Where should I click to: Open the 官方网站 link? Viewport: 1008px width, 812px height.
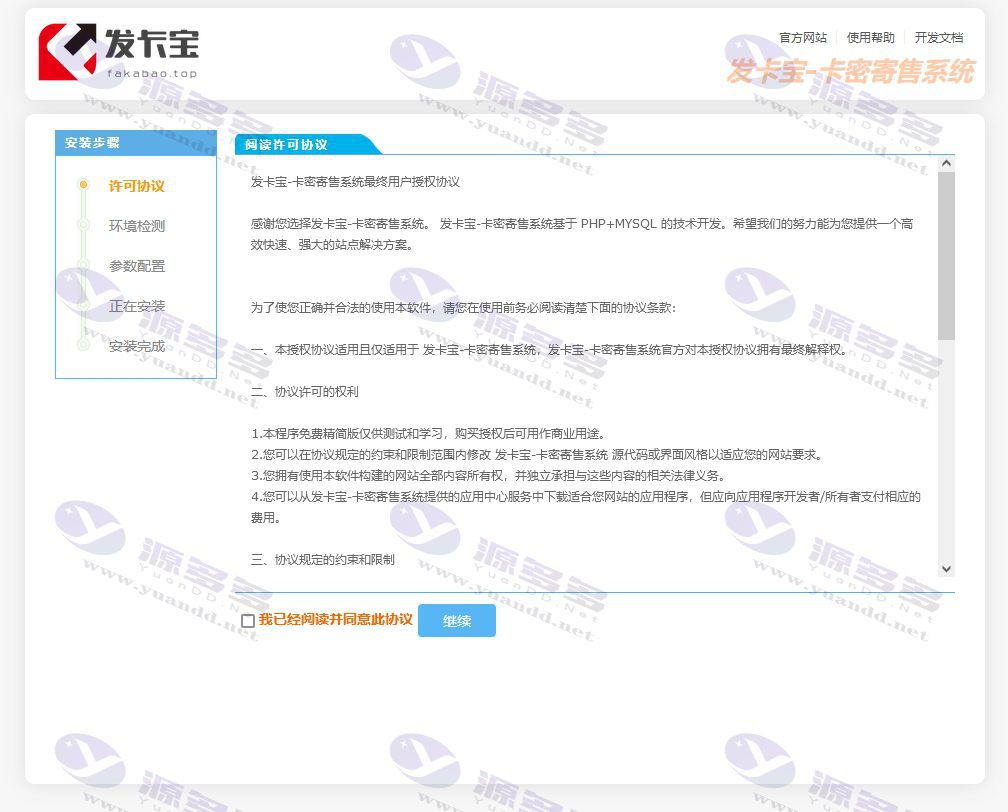803,38
